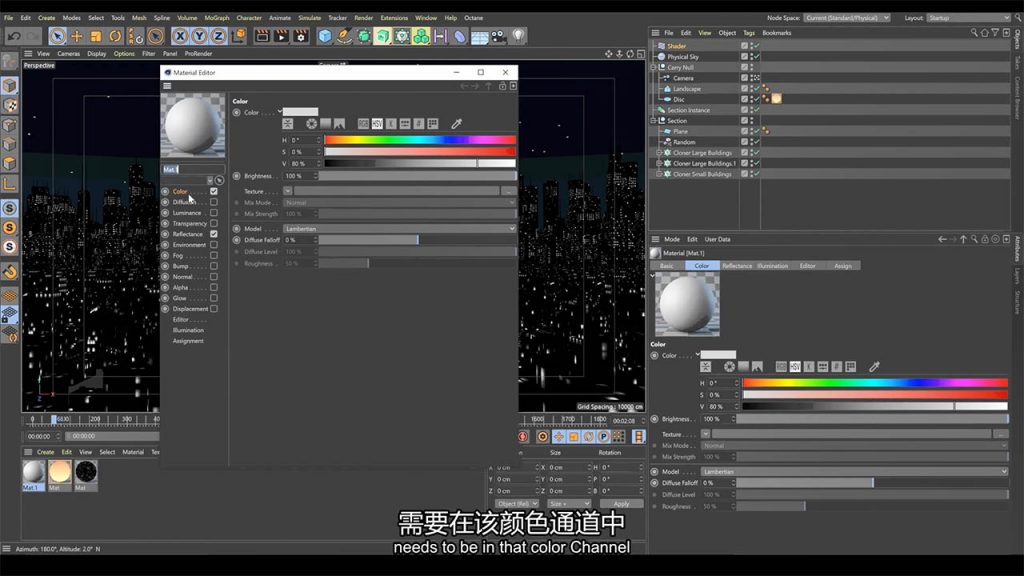Viewport: 1024px width, 576px height.
Task: Select the Mat.1 thumbnail in Material Manager
Action: pyautogui.click(x=33, y=472)
